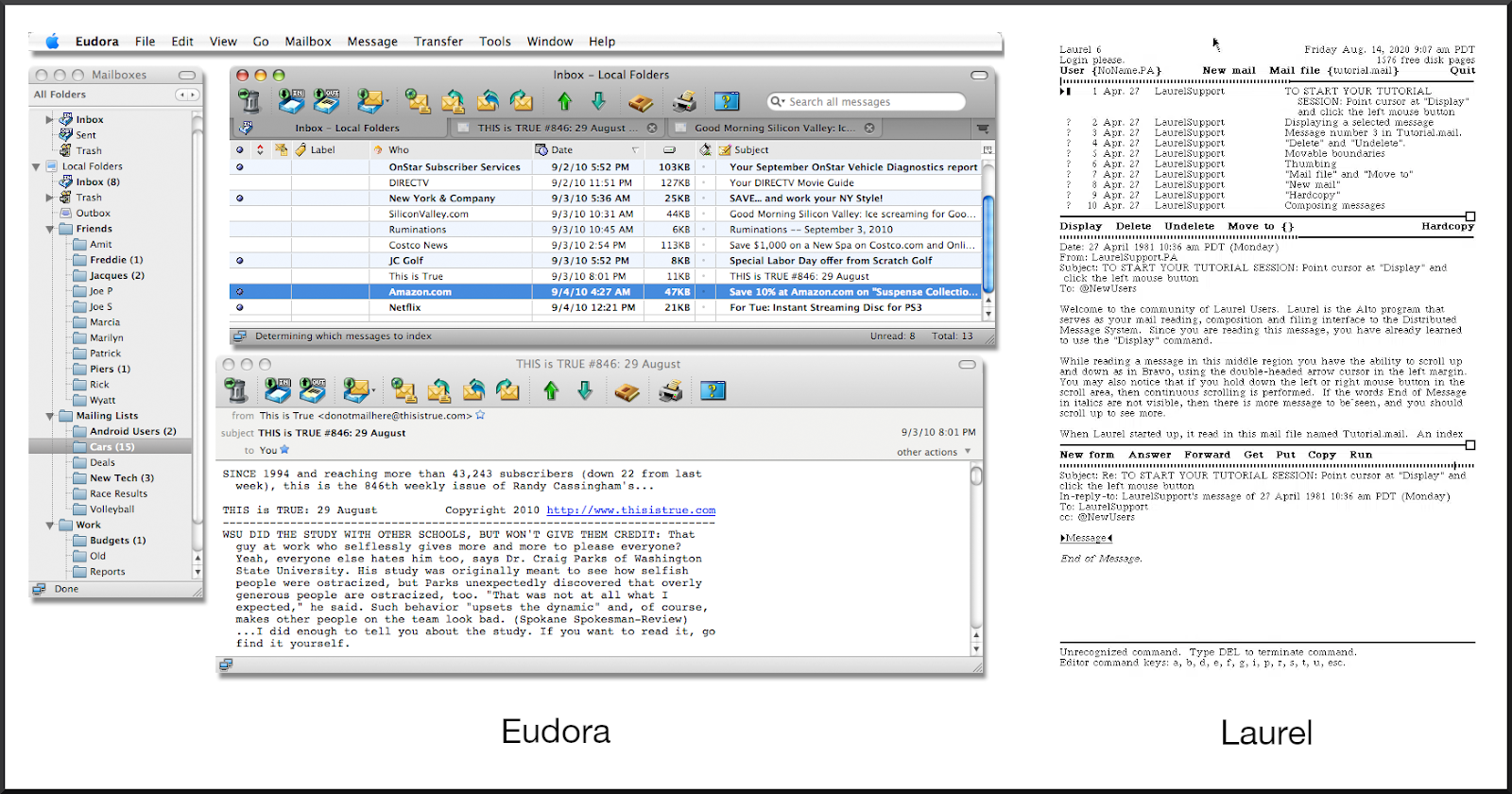Open the Transfer menu
1512x794 pixels.
(x=438, y=42)
